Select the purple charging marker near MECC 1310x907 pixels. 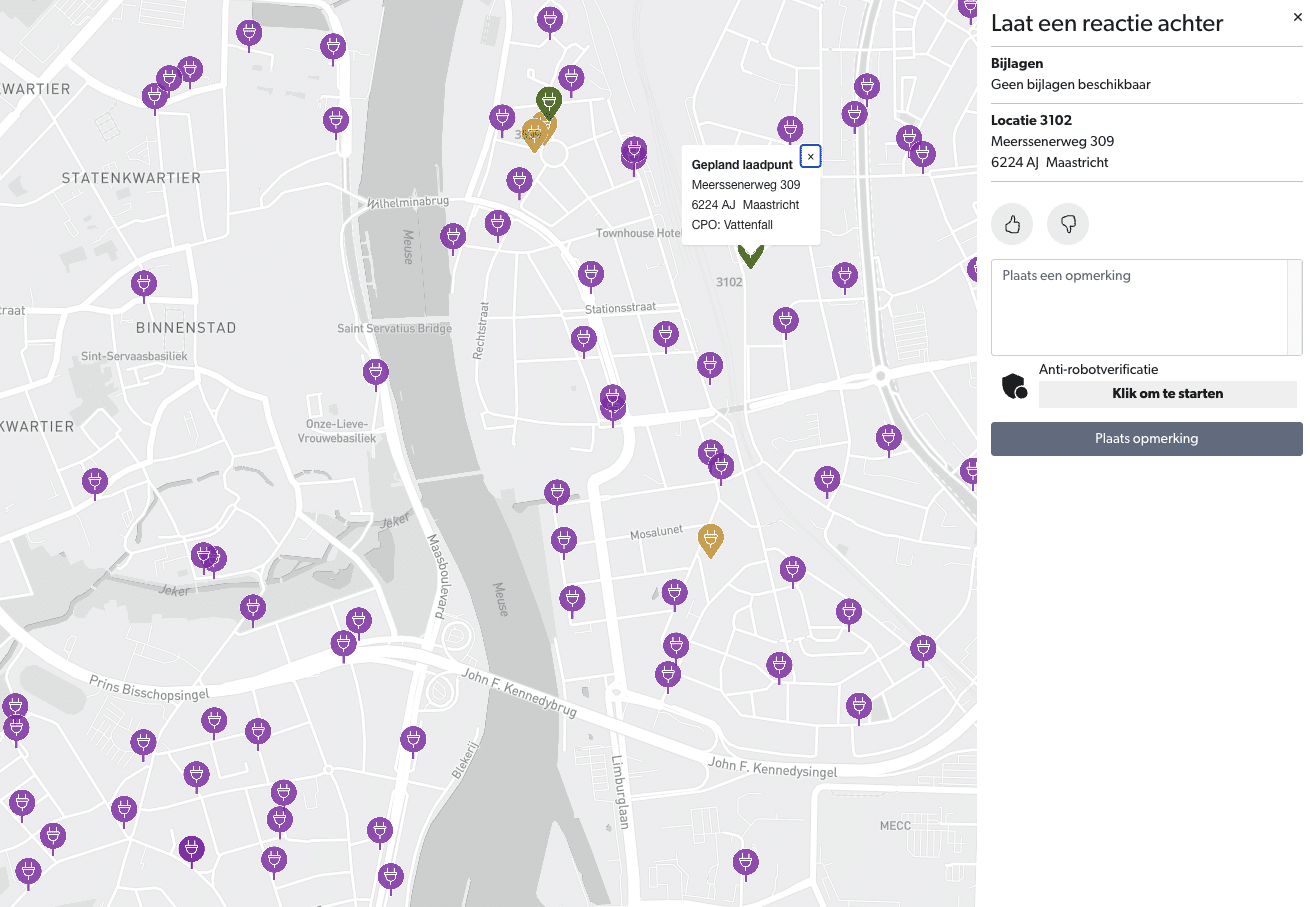745,861
